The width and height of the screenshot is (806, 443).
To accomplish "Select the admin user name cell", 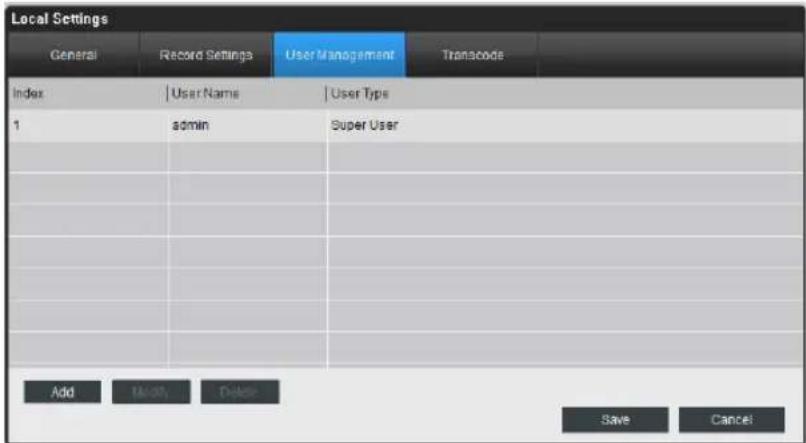I will tap(247, 125).
